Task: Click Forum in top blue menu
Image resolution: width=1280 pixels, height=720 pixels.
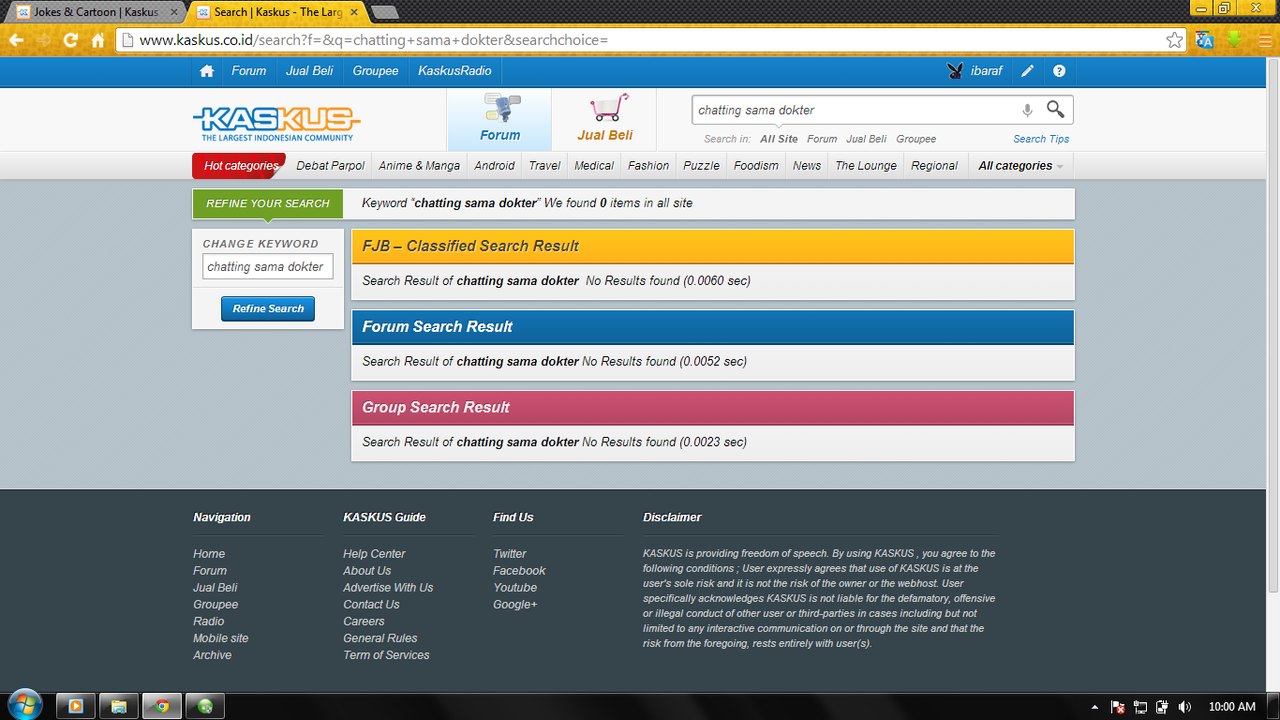Action: pyautogui.click(x=249, y=71)
